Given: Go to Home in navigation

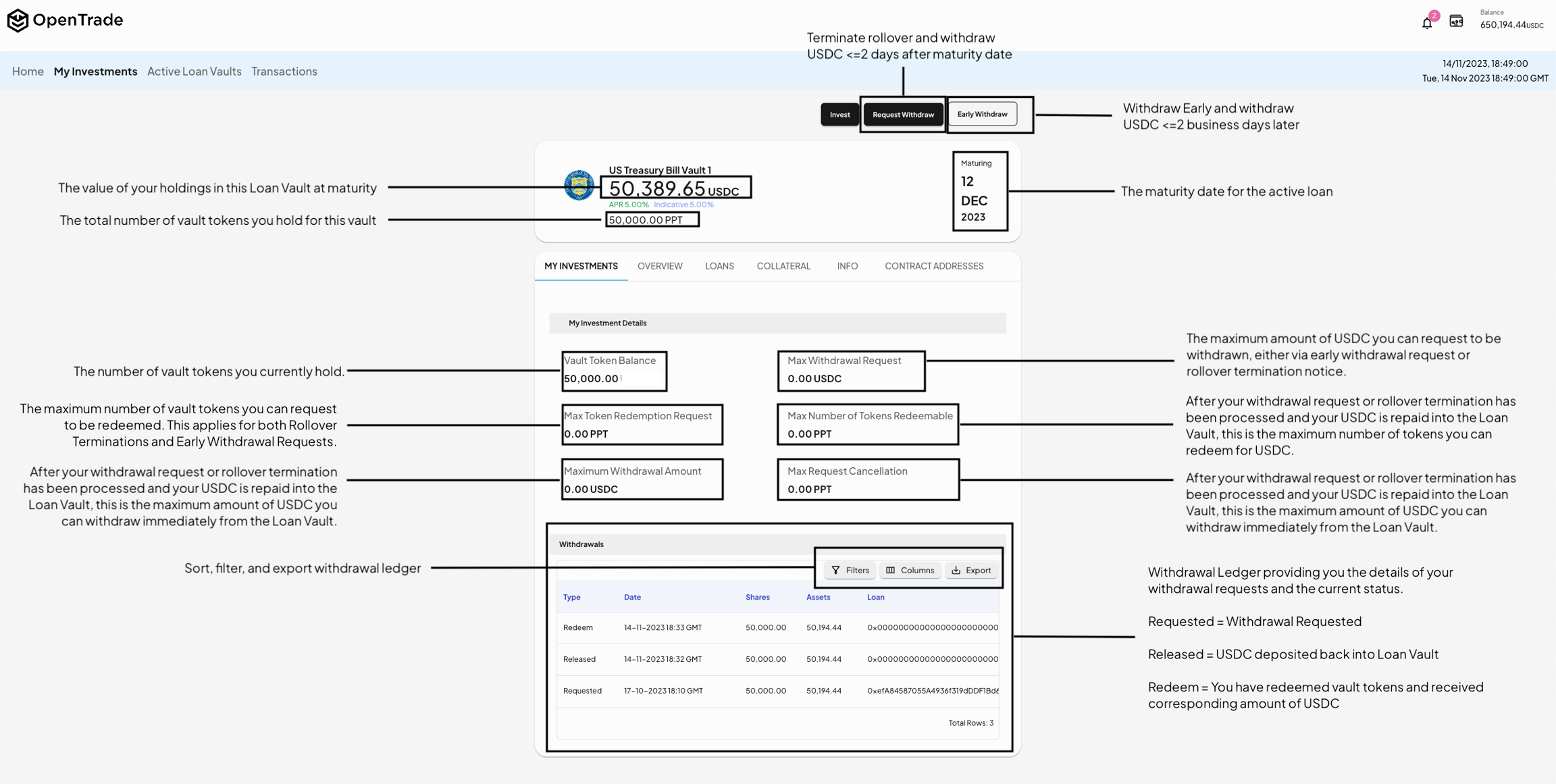Looking at the screenshot, I should point(28,71).
